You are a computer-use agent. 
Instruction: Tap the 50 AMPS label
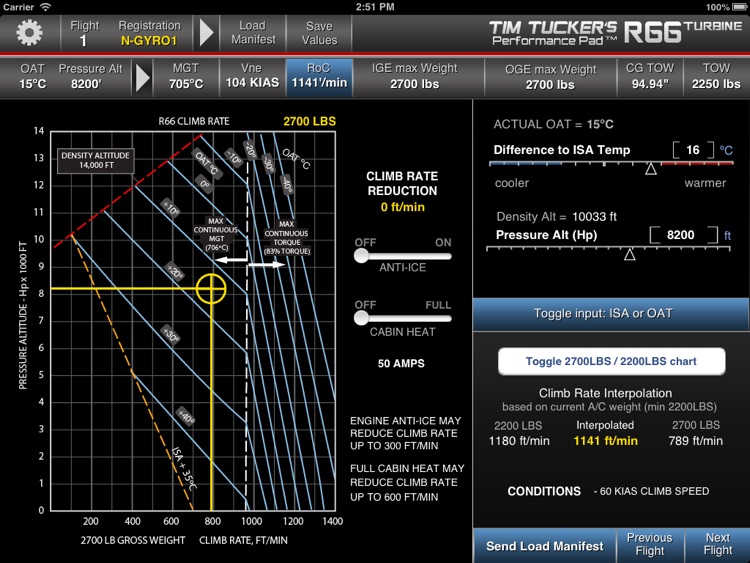tap(401, 364)
